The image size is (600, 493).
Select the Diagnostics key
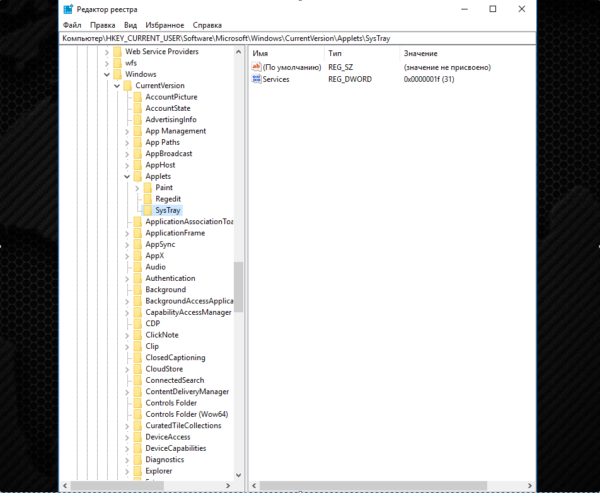coord(165,459)
